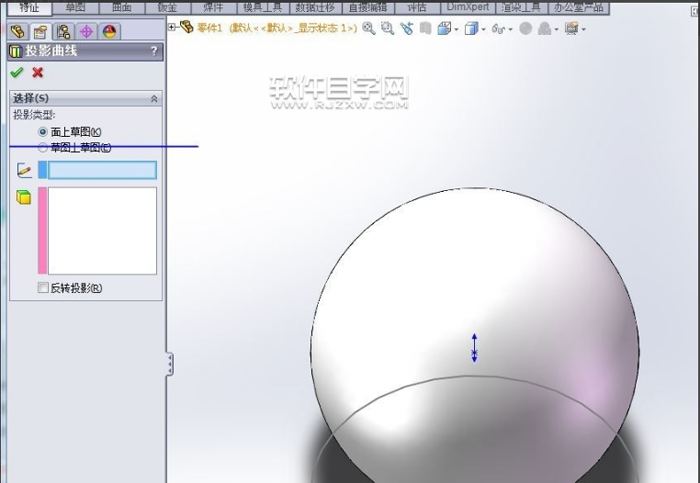700x483 pixels.
Task: Open the DimXpertManager tab icon
Action: pyautogui.click(x=86, y=31)
